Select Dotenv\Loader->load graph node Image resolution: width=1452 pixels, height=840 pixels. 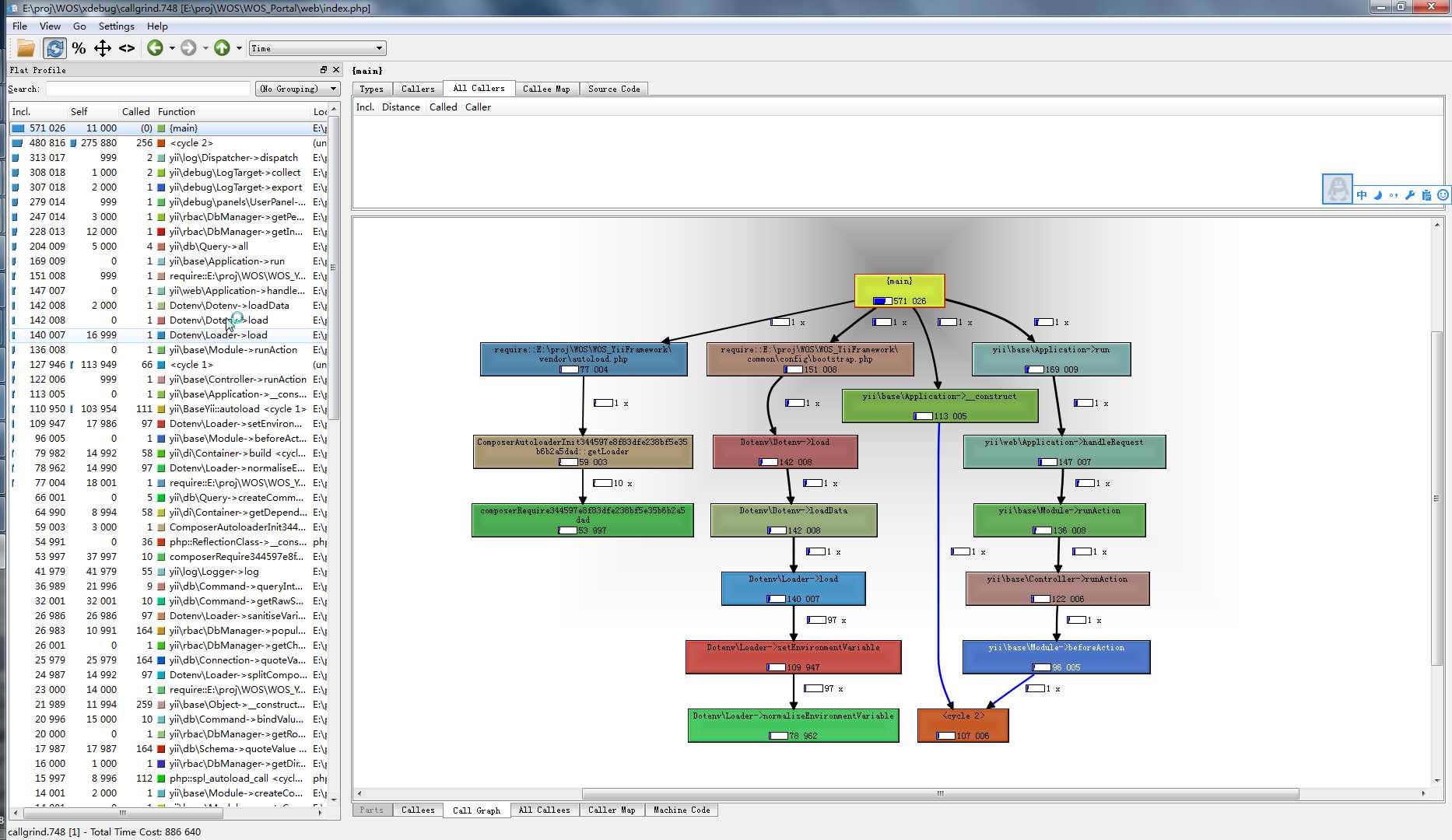point(793,589)
